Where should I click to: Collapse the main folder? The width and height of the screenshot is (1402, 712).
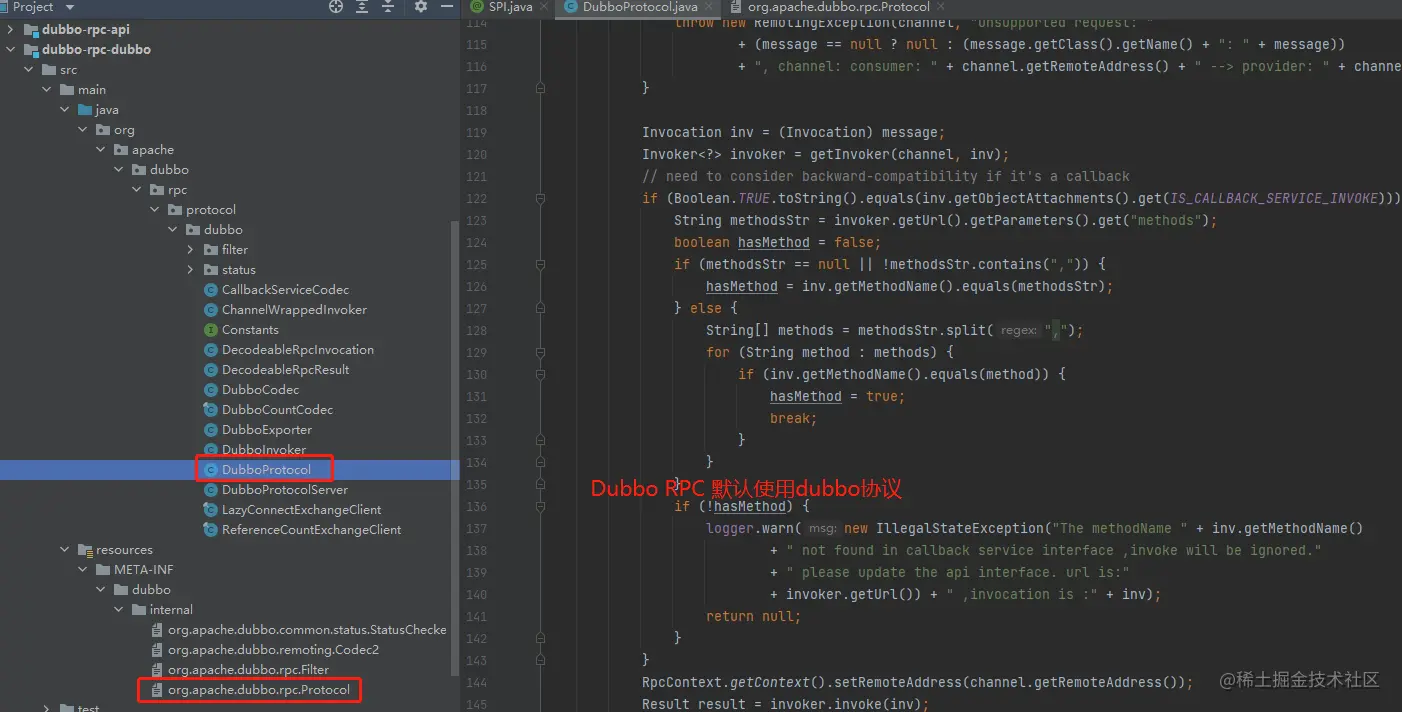point(47,90)
